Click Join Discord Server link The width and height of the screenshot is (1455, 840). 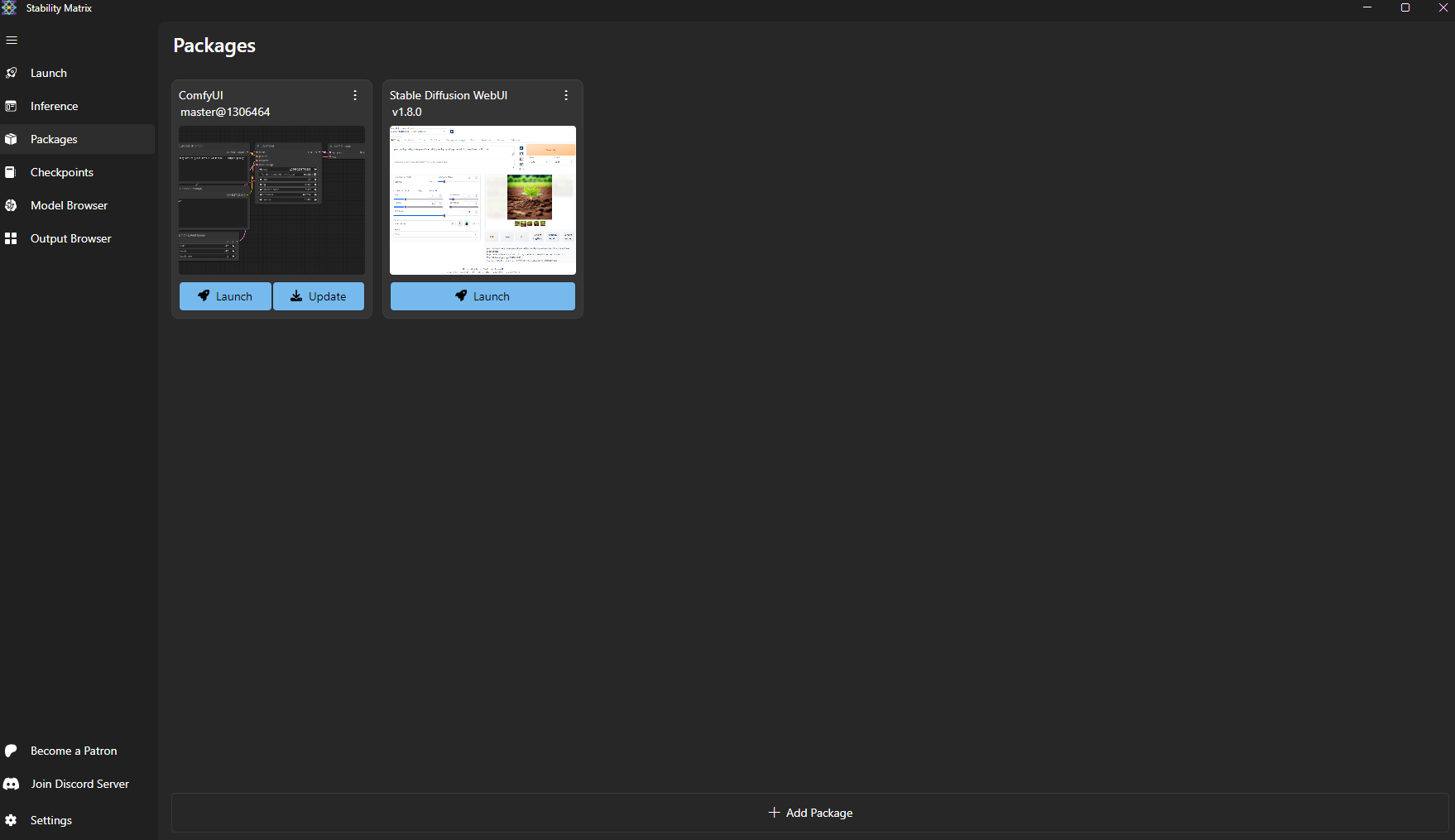[x=79, y=784]
